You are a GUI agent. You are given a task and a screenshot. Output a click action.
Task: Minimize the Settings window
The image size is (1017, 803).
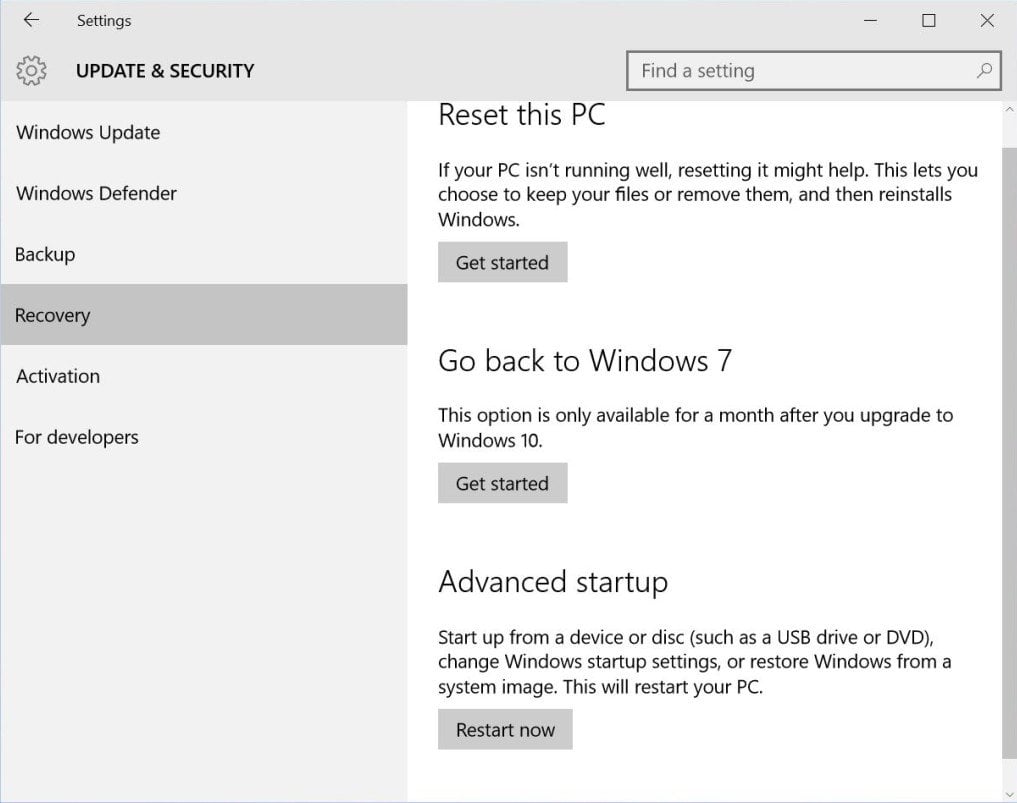pos(870,20)
